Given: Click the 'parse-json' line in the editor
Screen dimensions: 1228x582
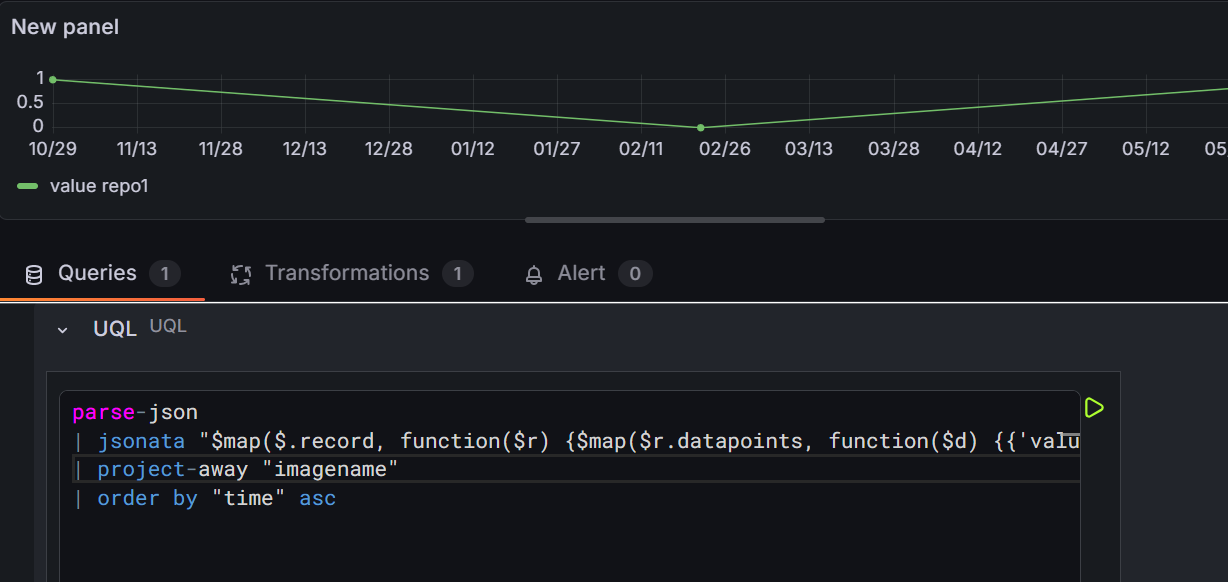Looking at the screenshot, I should click(135, 412).
